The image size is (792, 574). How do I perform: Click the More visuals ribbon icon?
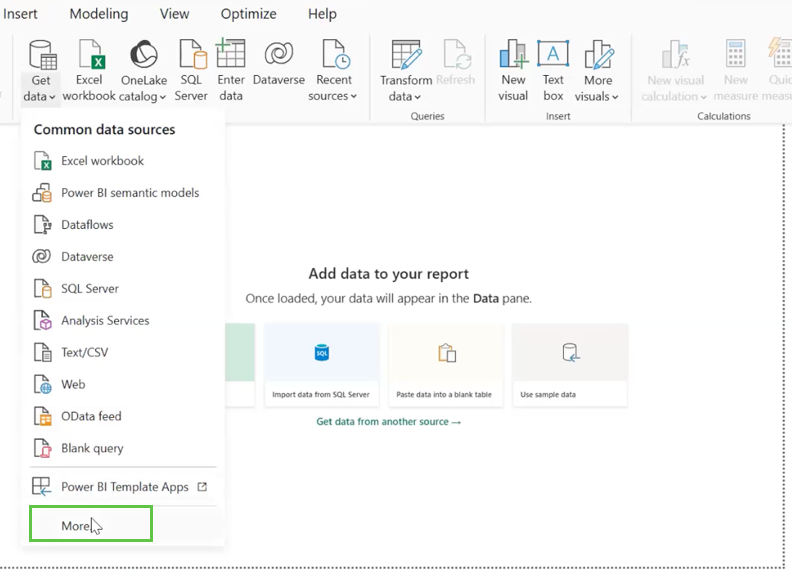tap(599, 55)
